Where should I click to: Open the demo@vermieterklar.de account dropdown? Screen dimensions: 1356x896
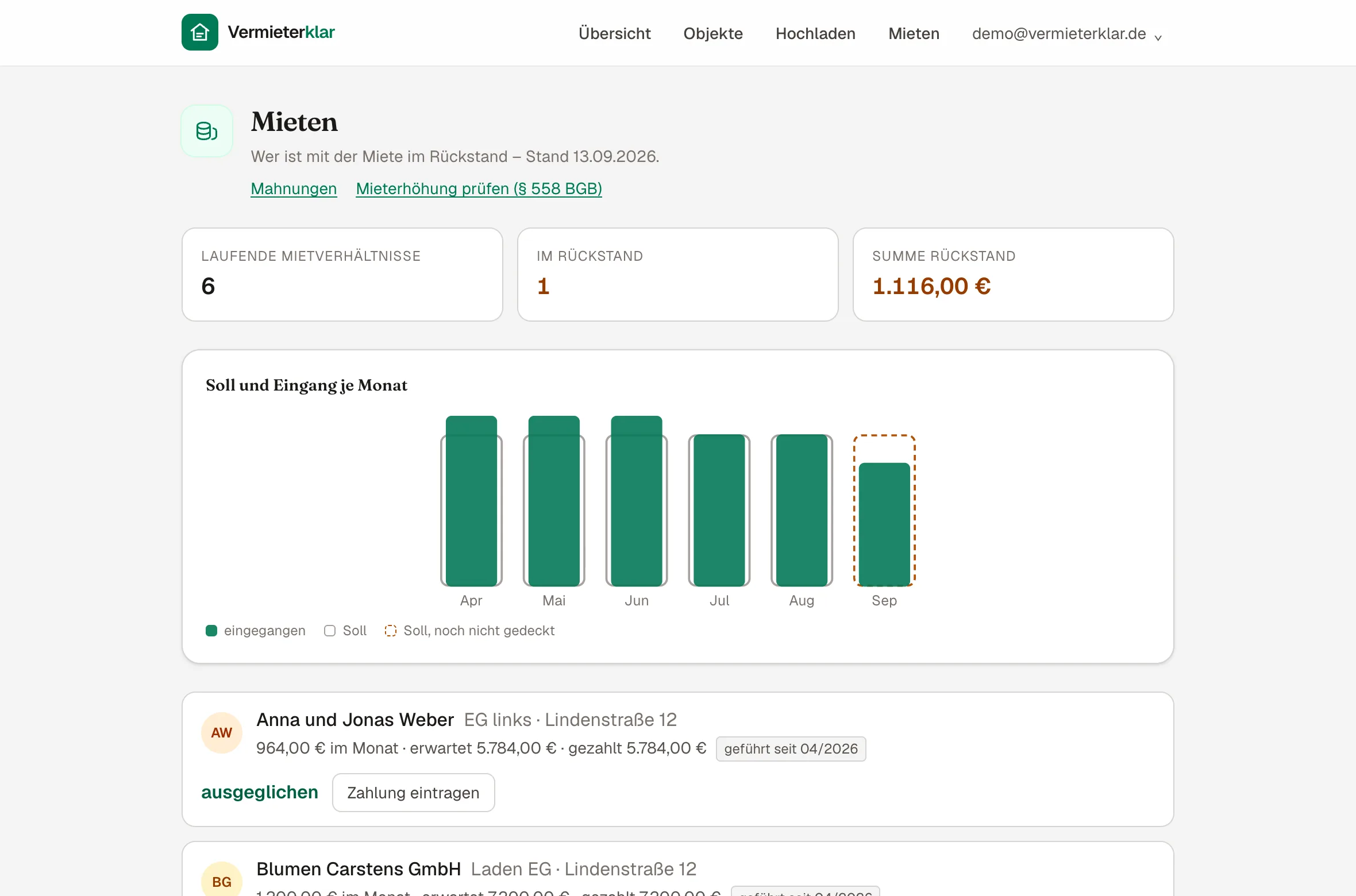pos(1067,34)
